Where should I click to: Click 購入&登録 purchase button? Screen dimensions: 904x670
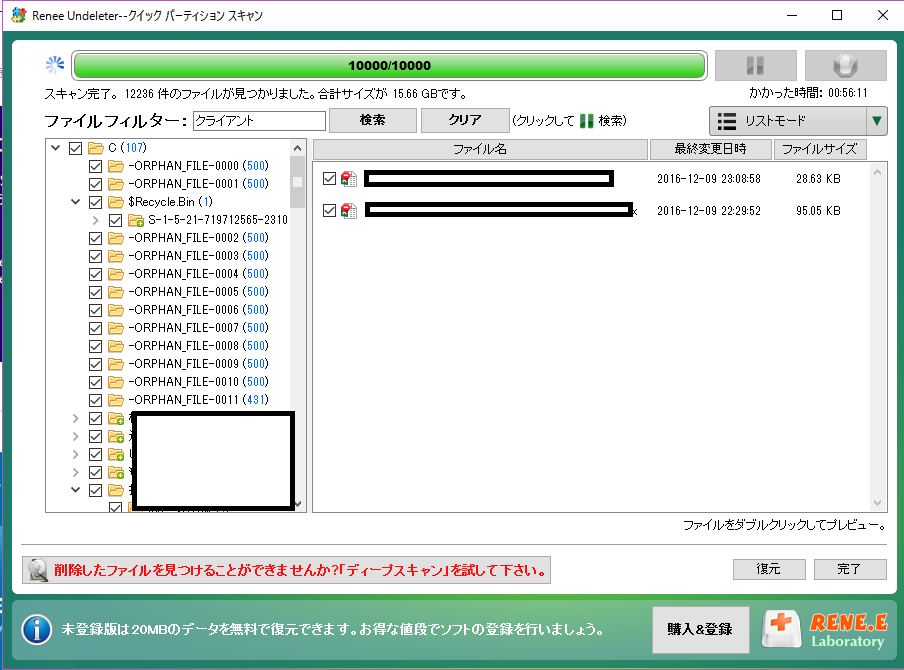(700, 630)
